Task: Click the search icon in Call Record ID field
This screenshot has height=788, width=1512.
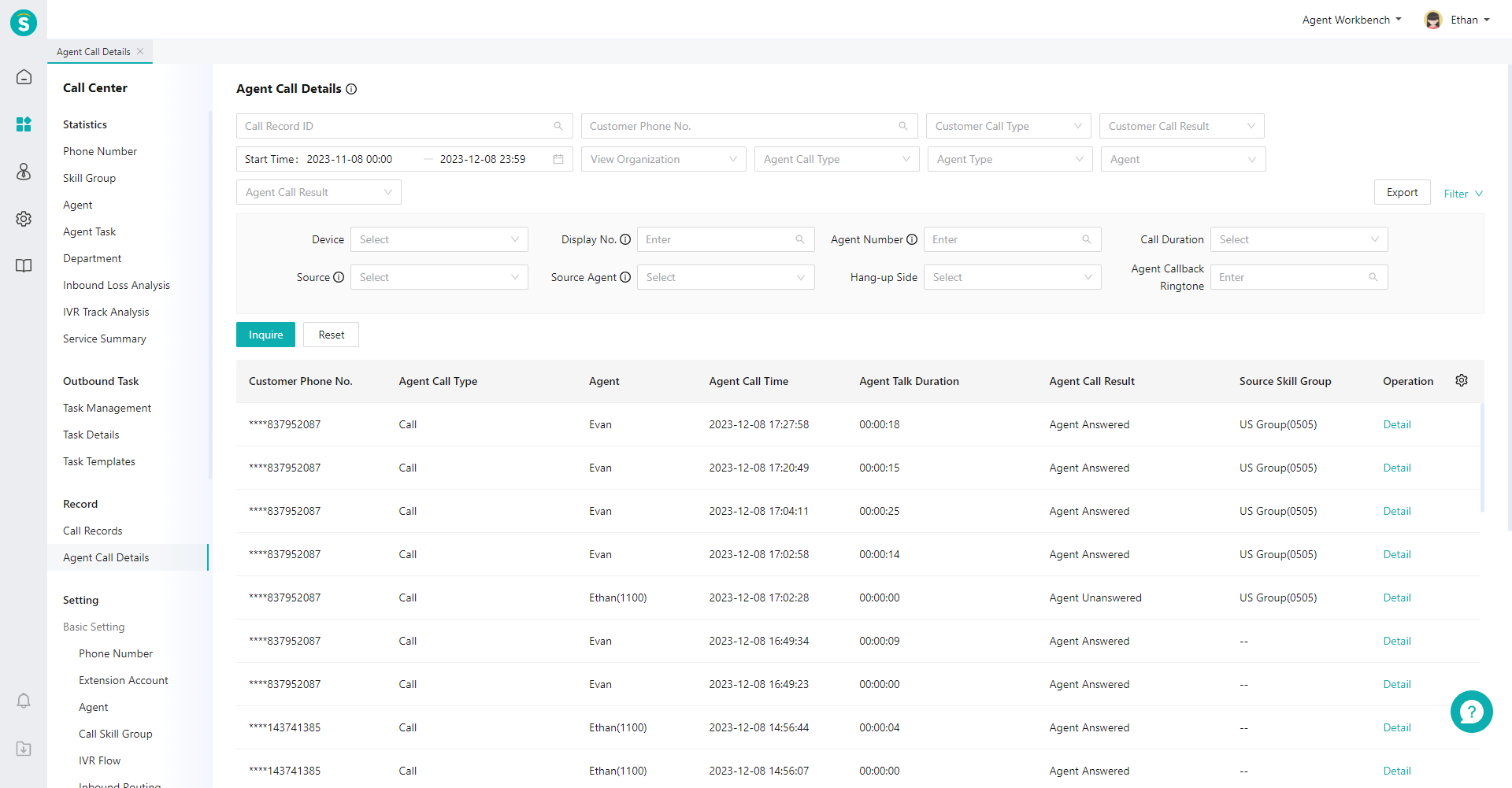Action: [x=558, y=126]
